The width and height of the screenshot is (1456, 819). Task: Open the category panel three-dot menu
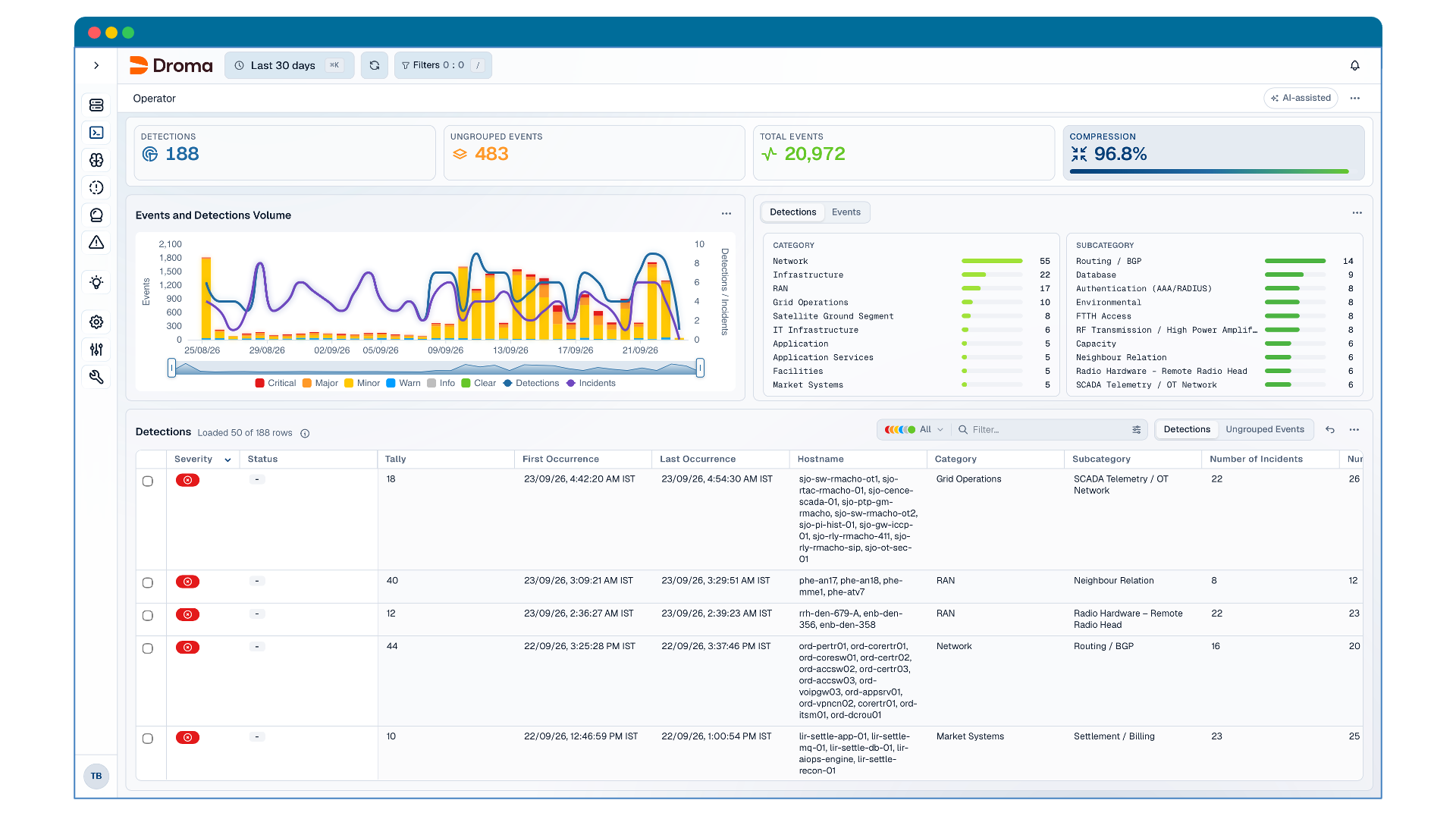[x=1357, y=213]
